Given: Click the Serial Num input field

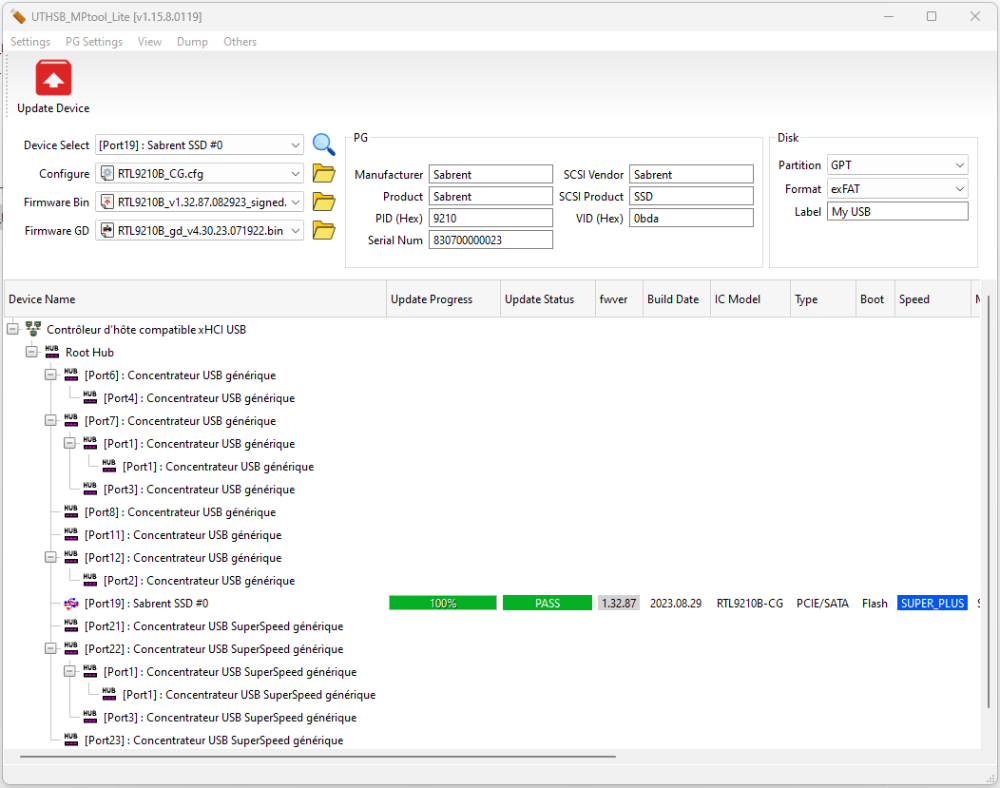Looking at the screenshot, I should coord(490,240).
